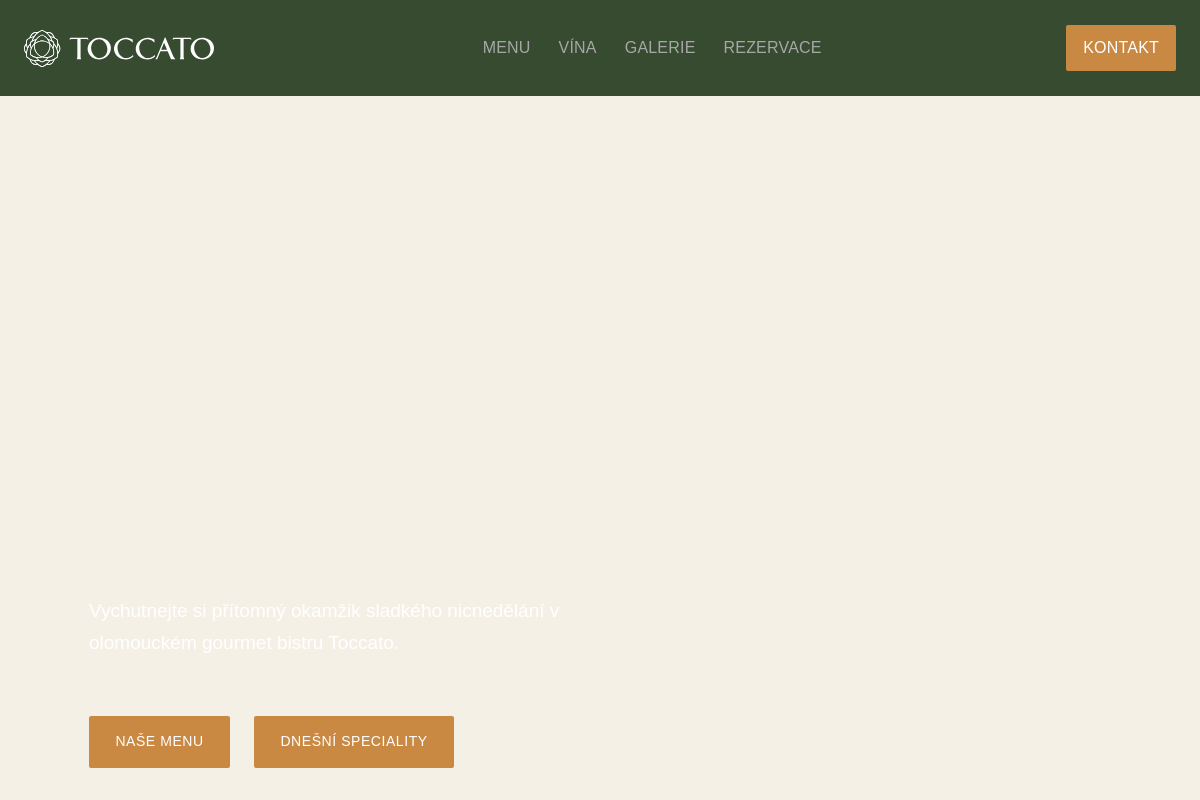Image resolution: width=1200 pixels, height=800 pixels.
Task: Select REZERVACE in the top navigation
Action: 772,48
